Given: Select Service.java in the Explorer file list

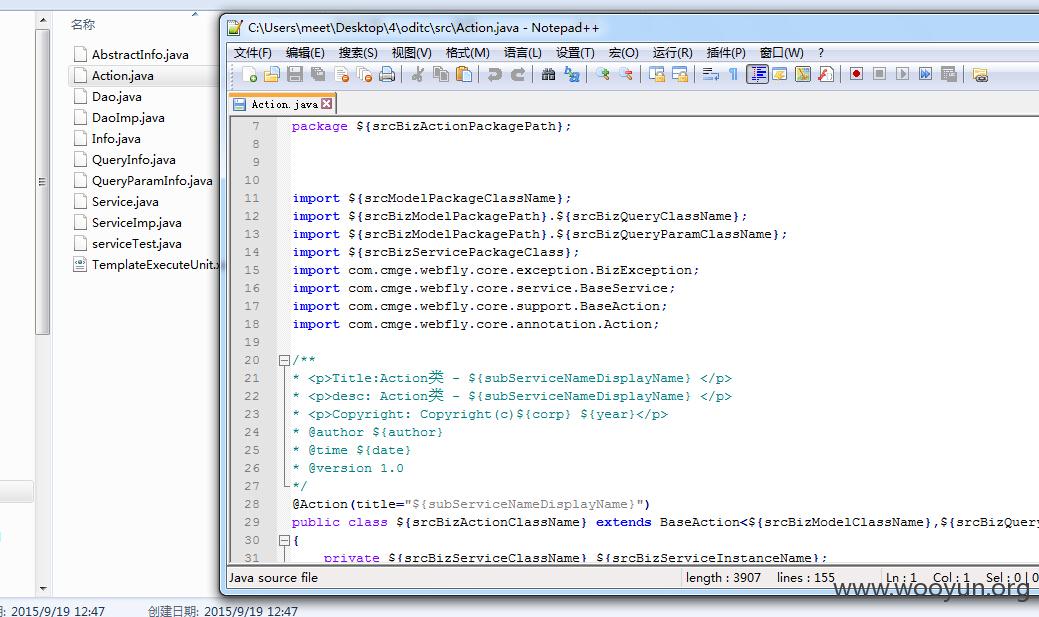Looking at the screenshot, I should 125,201.
